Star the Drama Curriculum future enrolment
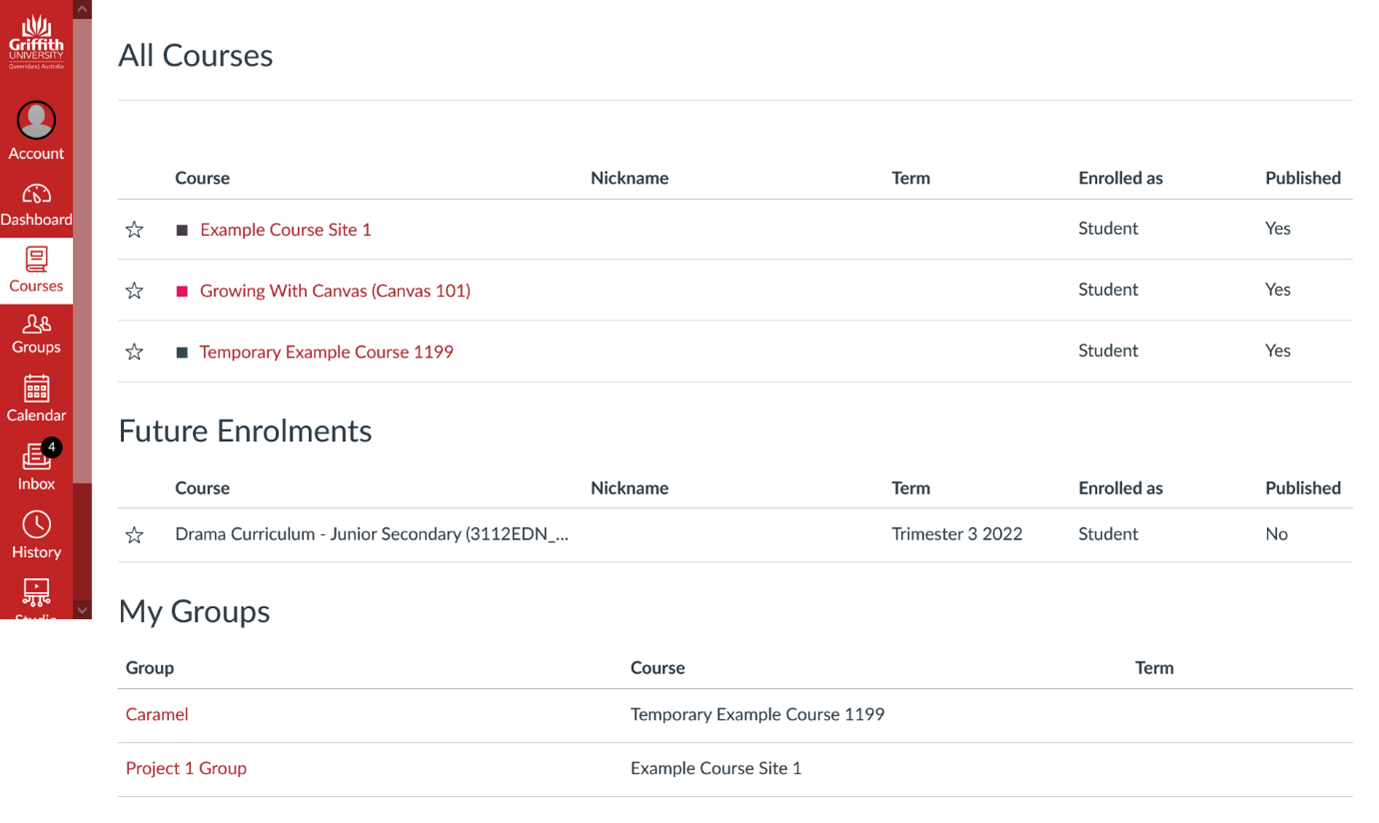The image size is (1379, 823). click(134, 535)
